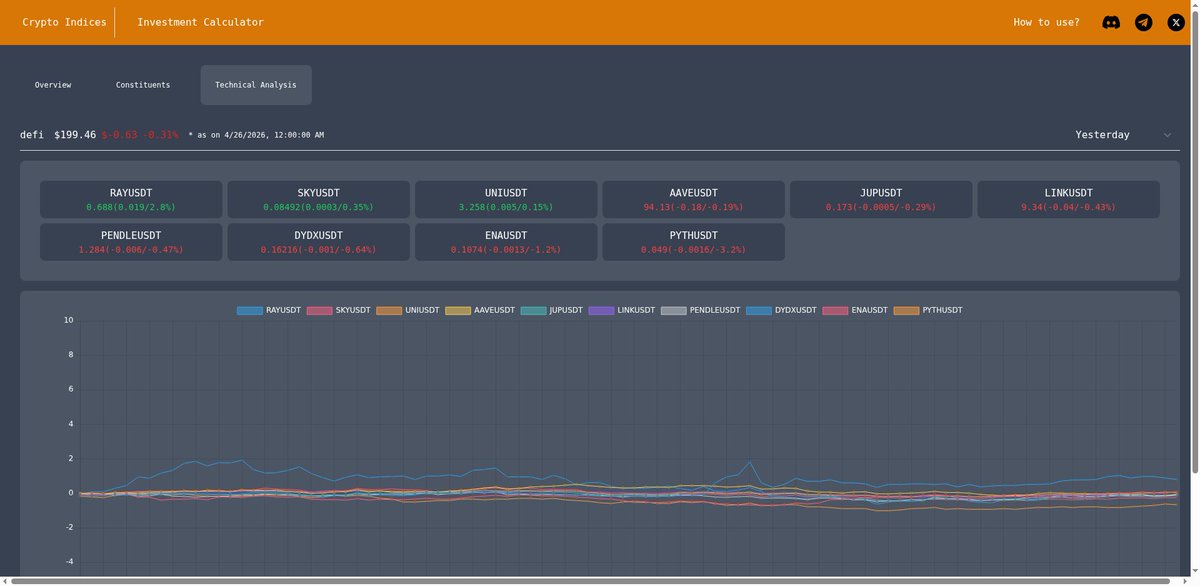The image size is (1200, 586).
Task: Click the JUPUSDT legend color swatch
Action: pos(535,310)
